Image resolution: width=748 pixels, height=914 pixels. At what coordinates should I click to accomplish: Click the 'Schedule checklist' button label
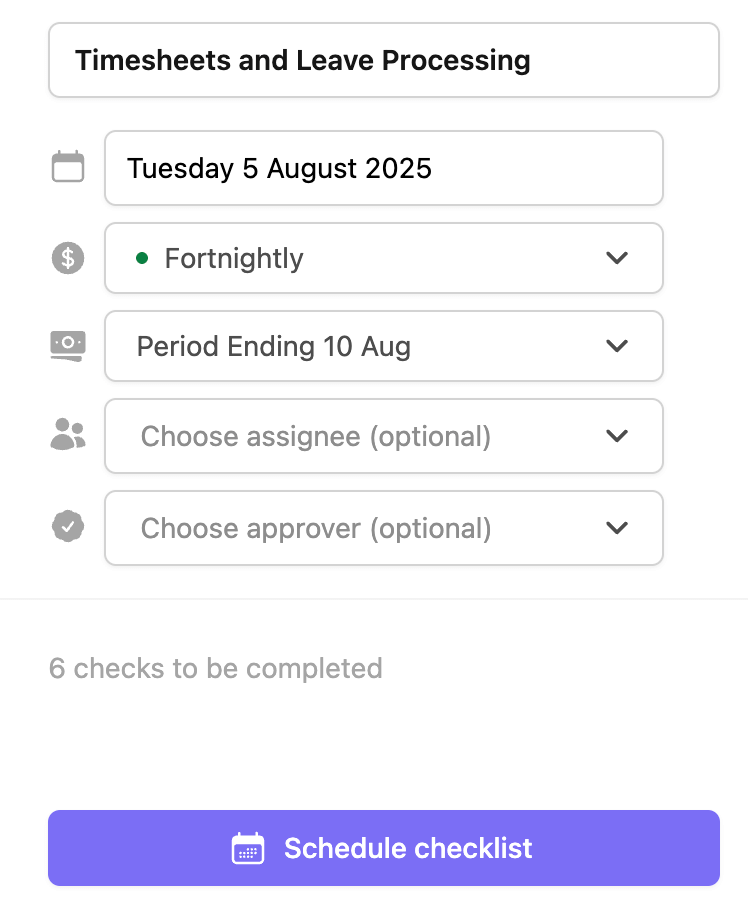coord(408,848)
